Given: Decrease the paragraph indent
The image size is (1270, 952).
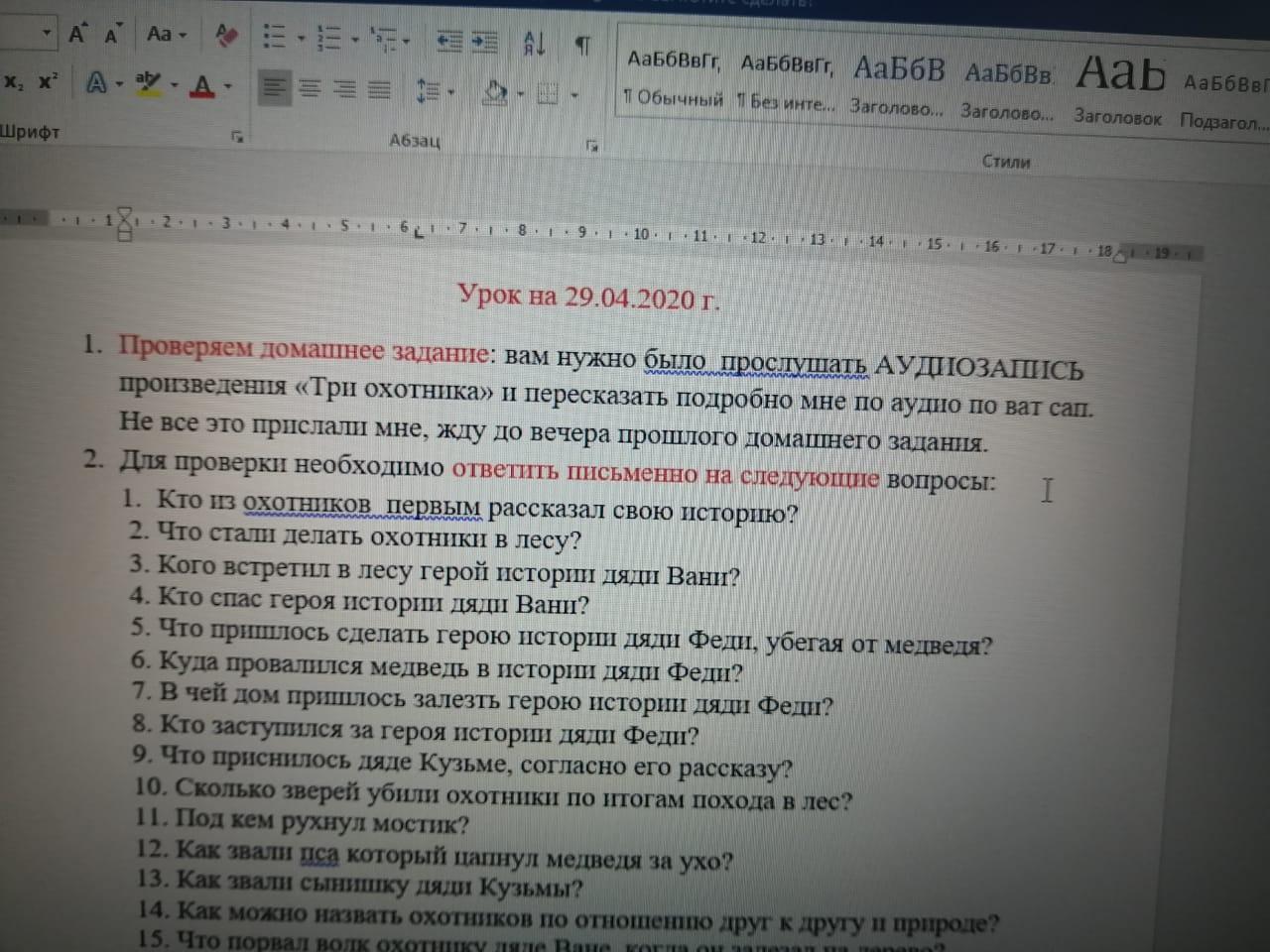Looking at the screenshot, I should click(449, 42).
